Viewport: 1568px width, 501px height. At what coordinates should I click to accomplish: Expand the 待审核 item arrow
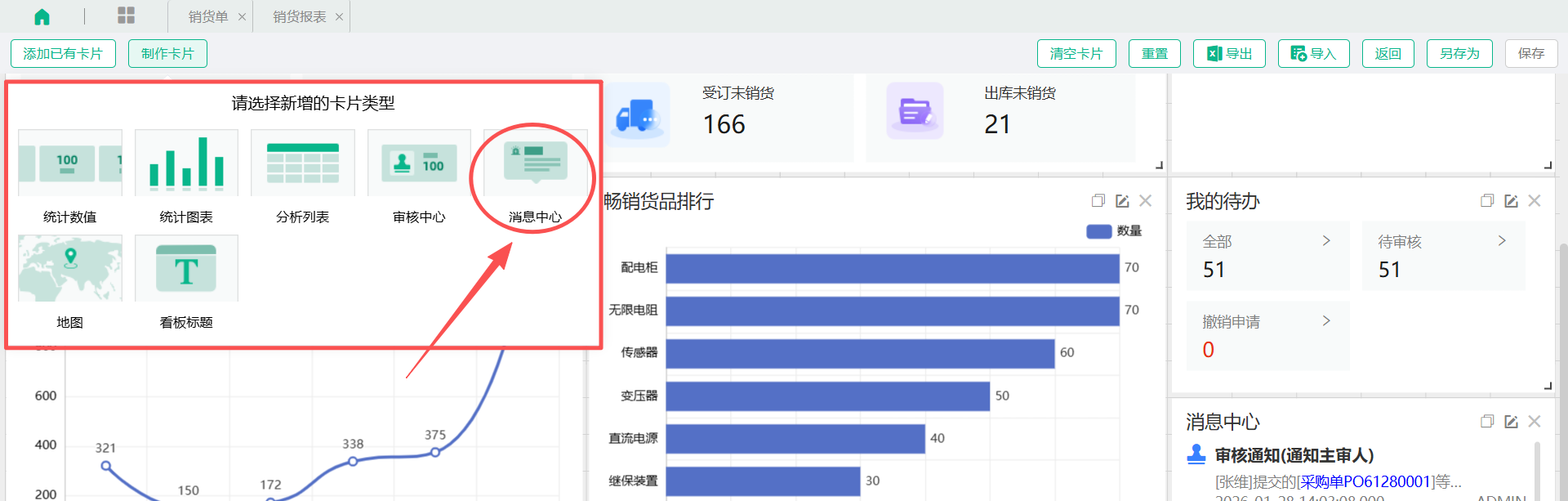coord(1502,241)
